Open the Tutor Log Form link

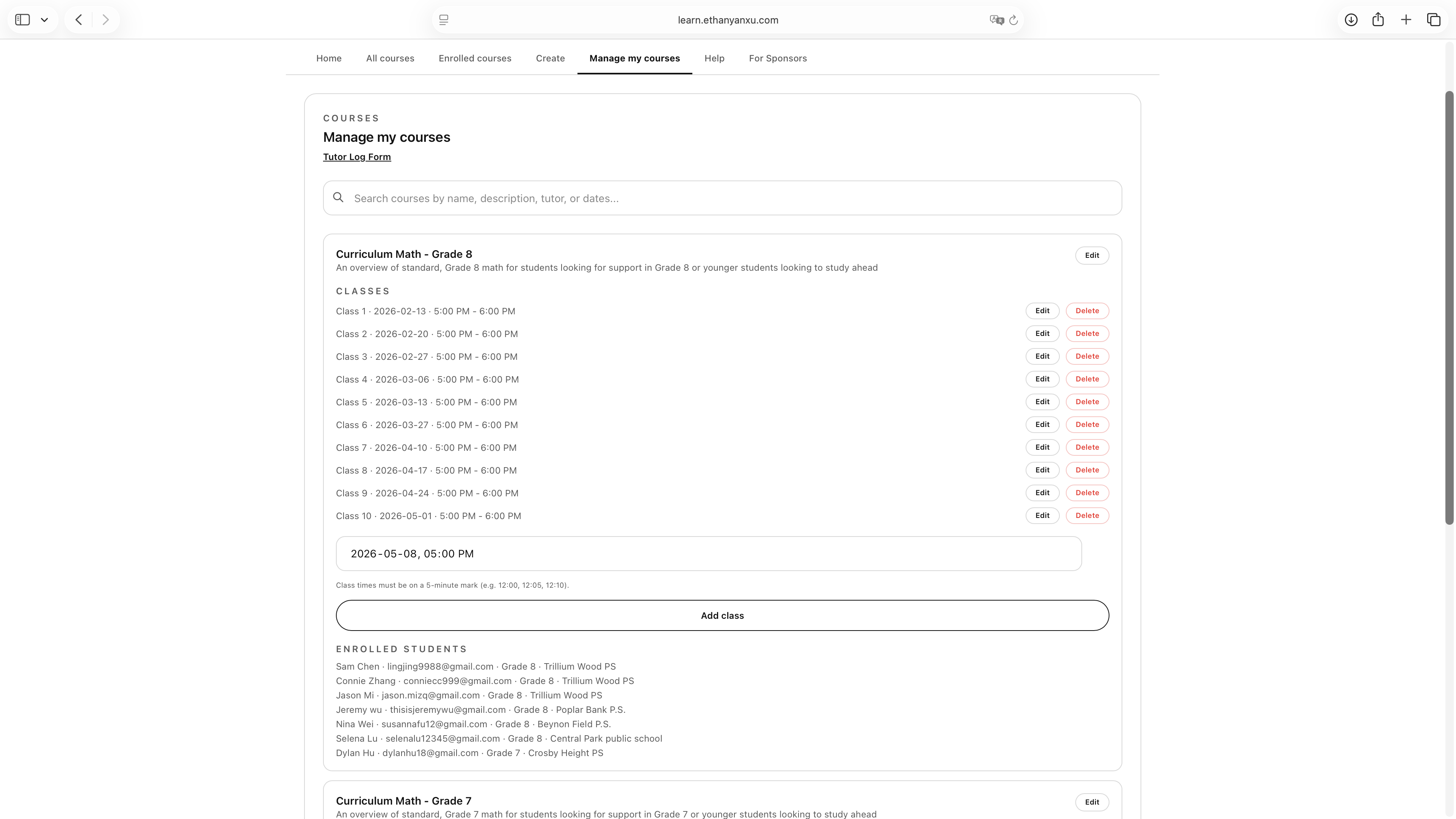click(x=357, y=157)
